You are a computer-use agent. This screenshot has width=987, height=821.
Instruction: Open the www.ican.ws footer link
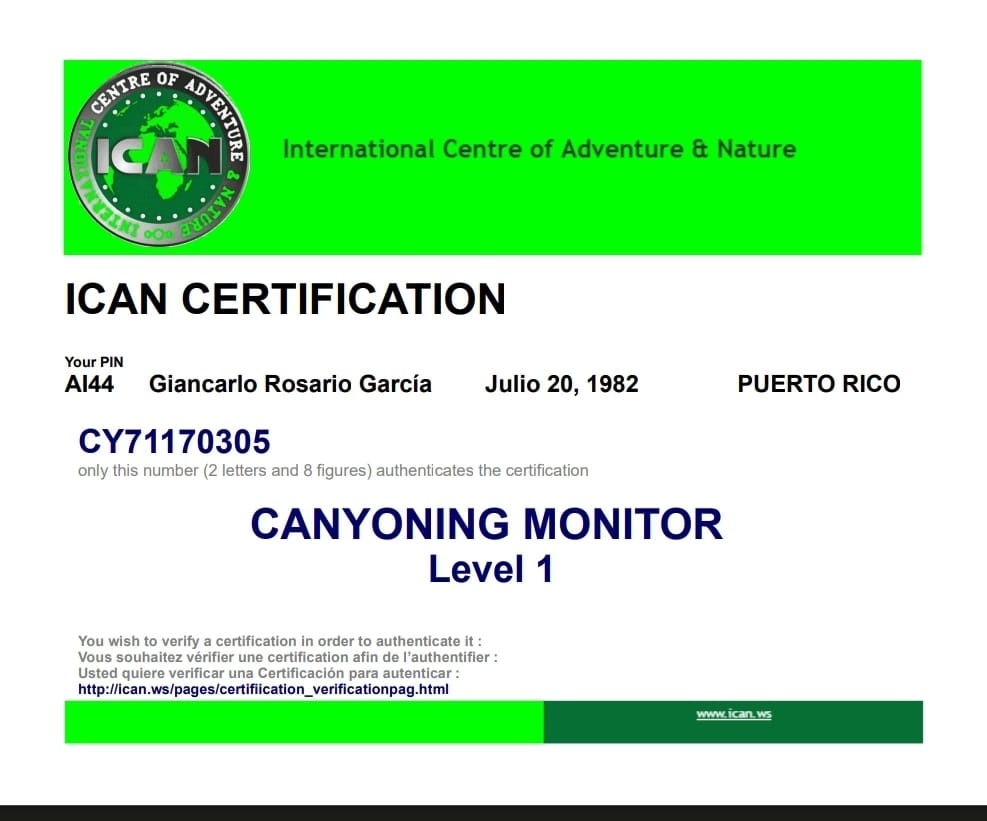733,715
